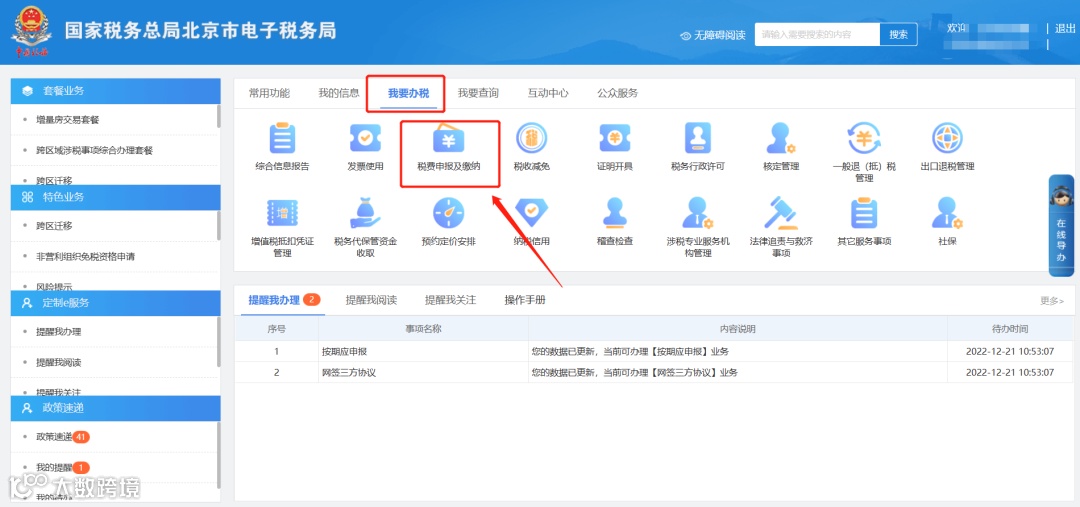Open 纳税信用 icon
This screenshot has height=507, width=1080.
[532, 213]
